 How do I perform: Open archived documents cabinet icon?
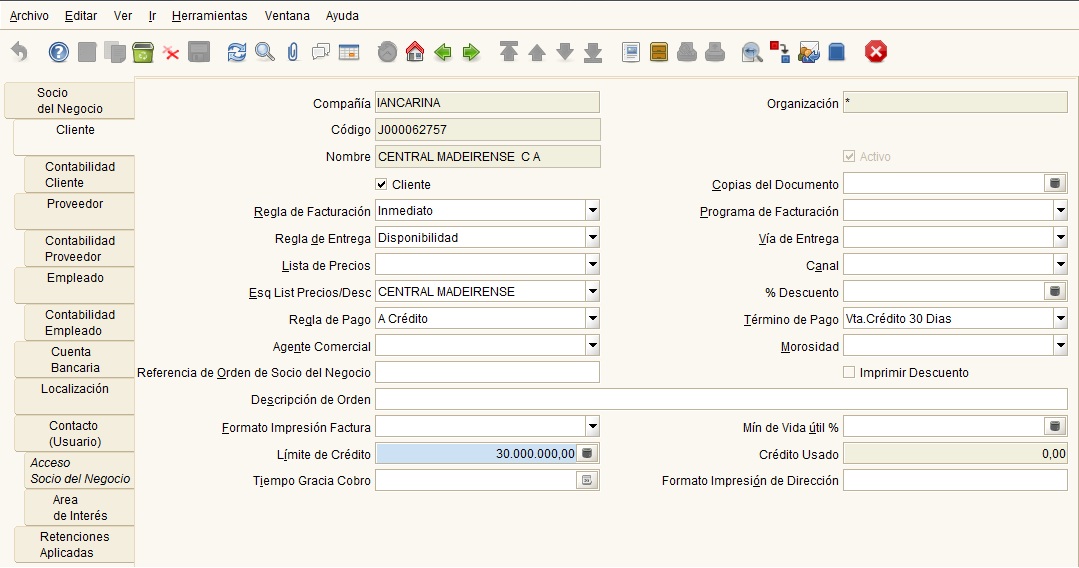coord(659,52)
